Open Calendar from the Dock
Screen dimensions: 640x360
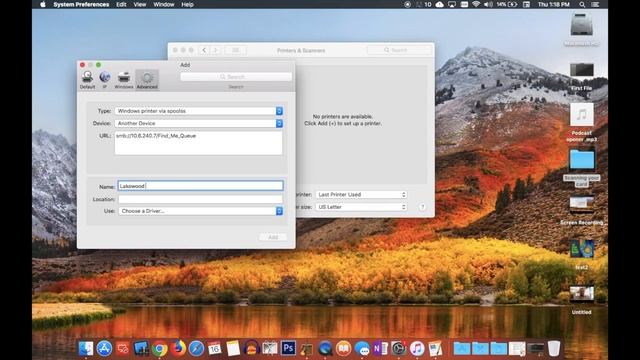coord(215,348)
